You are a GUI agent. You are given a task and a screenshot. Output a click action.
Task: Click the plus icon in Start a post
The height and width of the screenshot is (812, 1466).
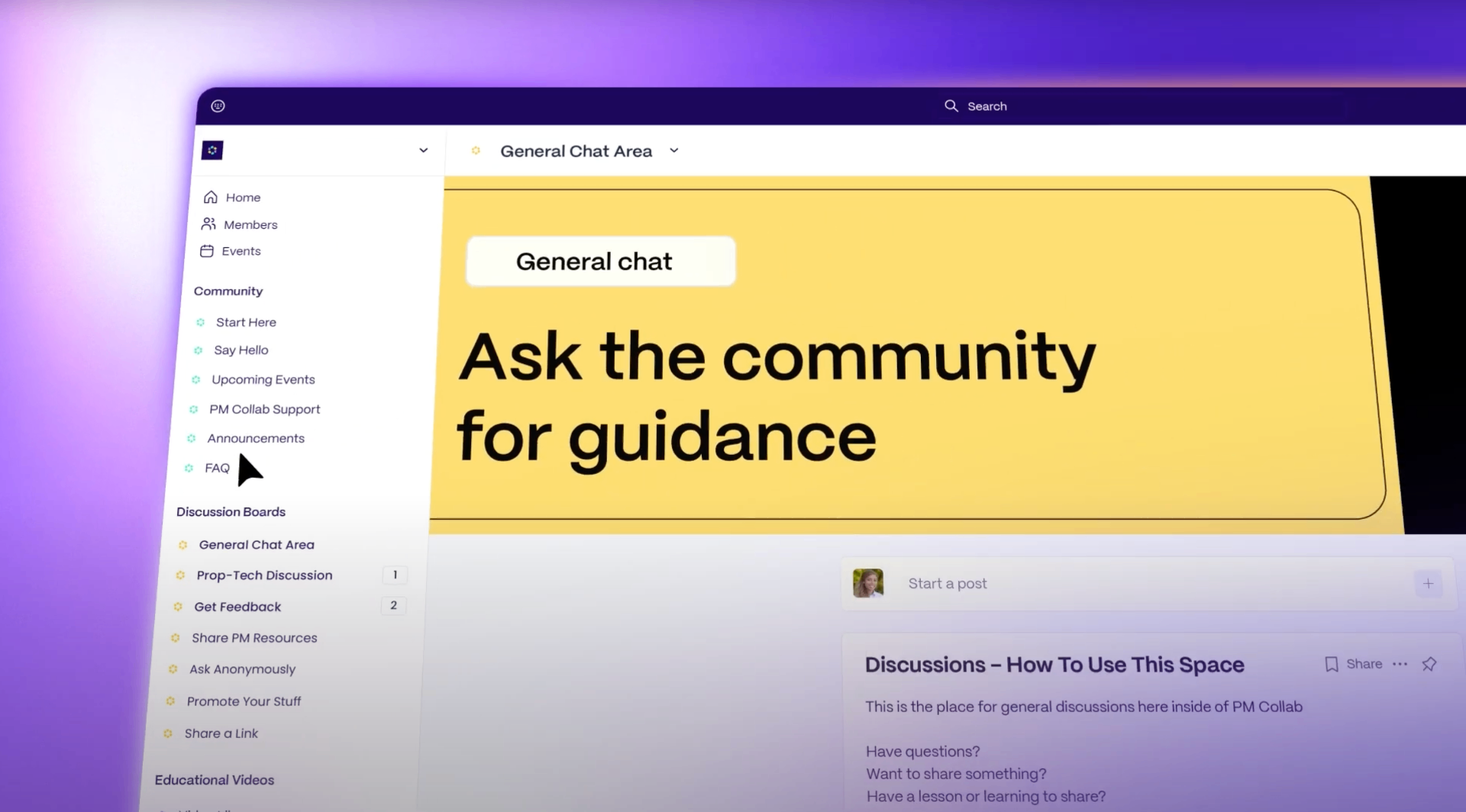1427,584
